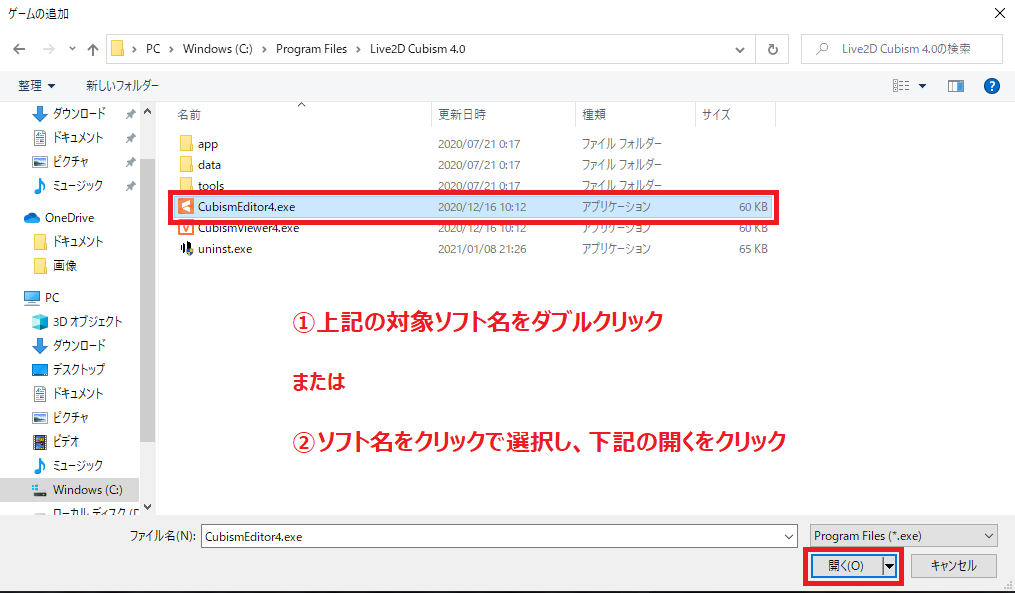Open ミュージック under PC

[x=78, y=465]
